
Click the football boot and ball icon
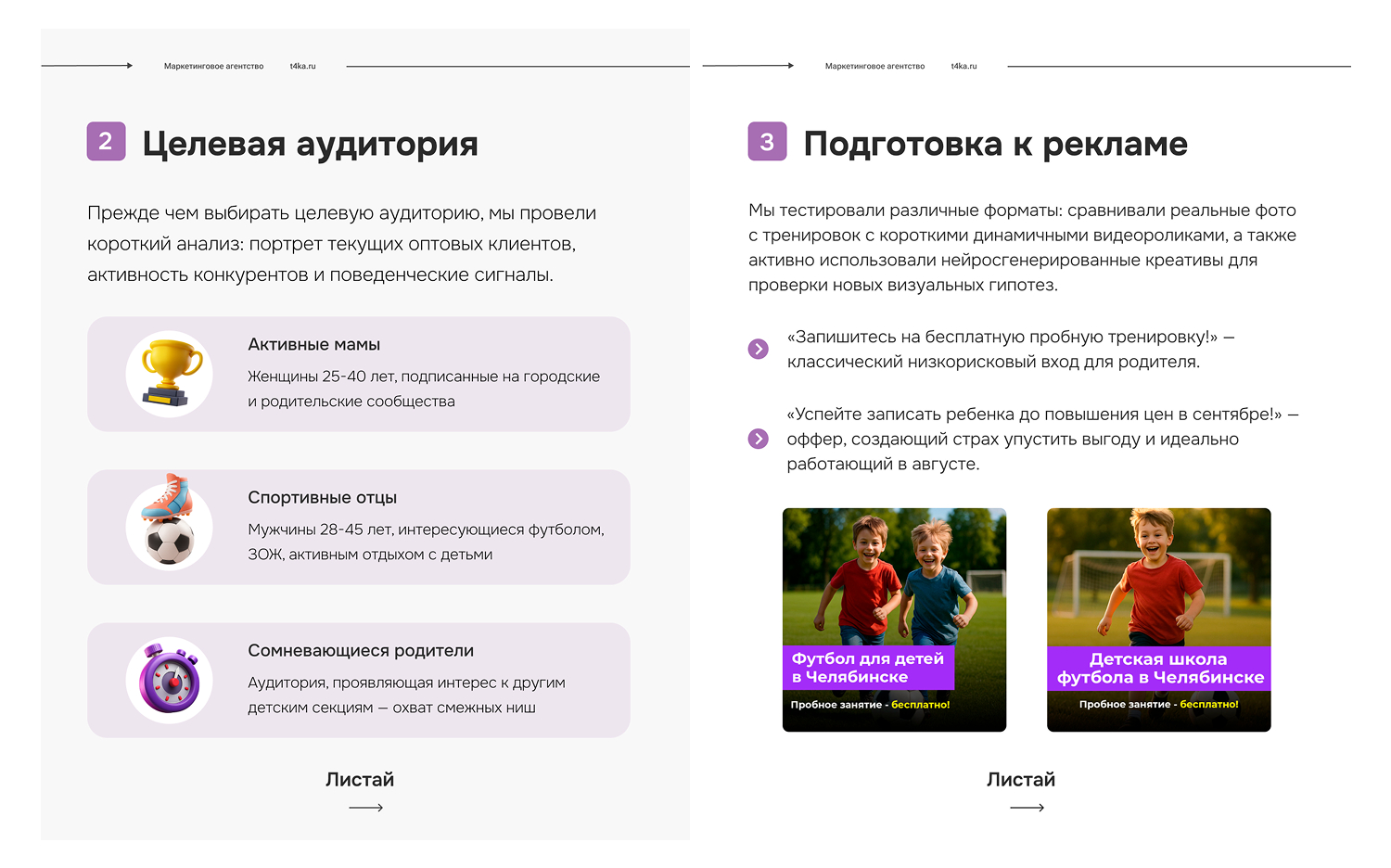[x=168, y=520]
